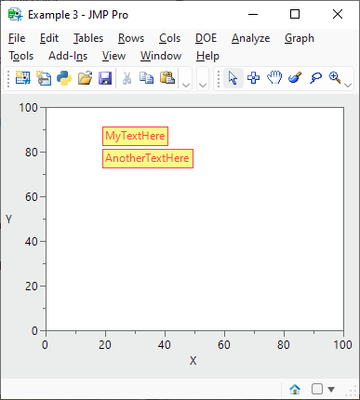This screenshot has width=360, height=400.
Task: Open the File menu
Action: click(x=17, y=38)
